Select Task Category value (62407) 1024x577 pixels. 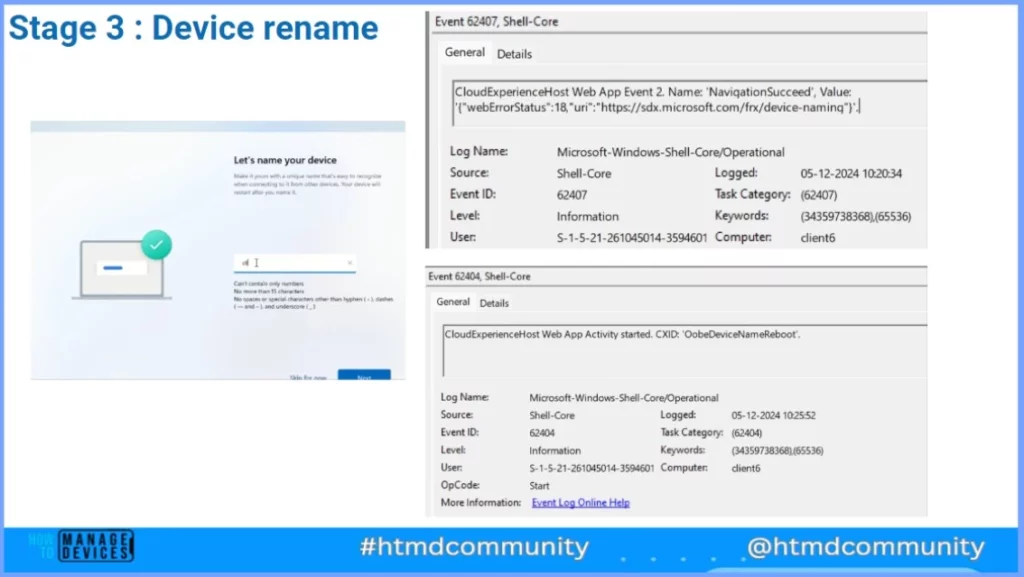pyautogui.click(x=818, y=195)
